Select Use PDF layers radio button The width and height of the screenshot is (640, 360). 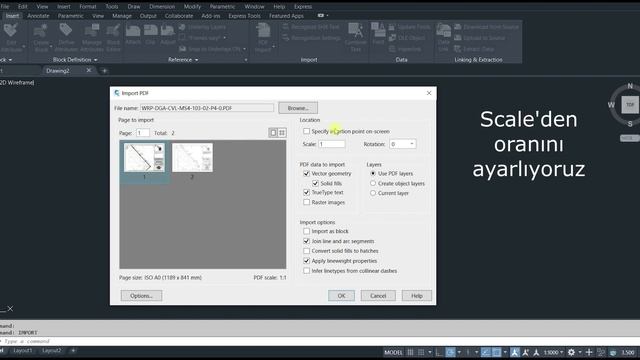pos(373,173)
